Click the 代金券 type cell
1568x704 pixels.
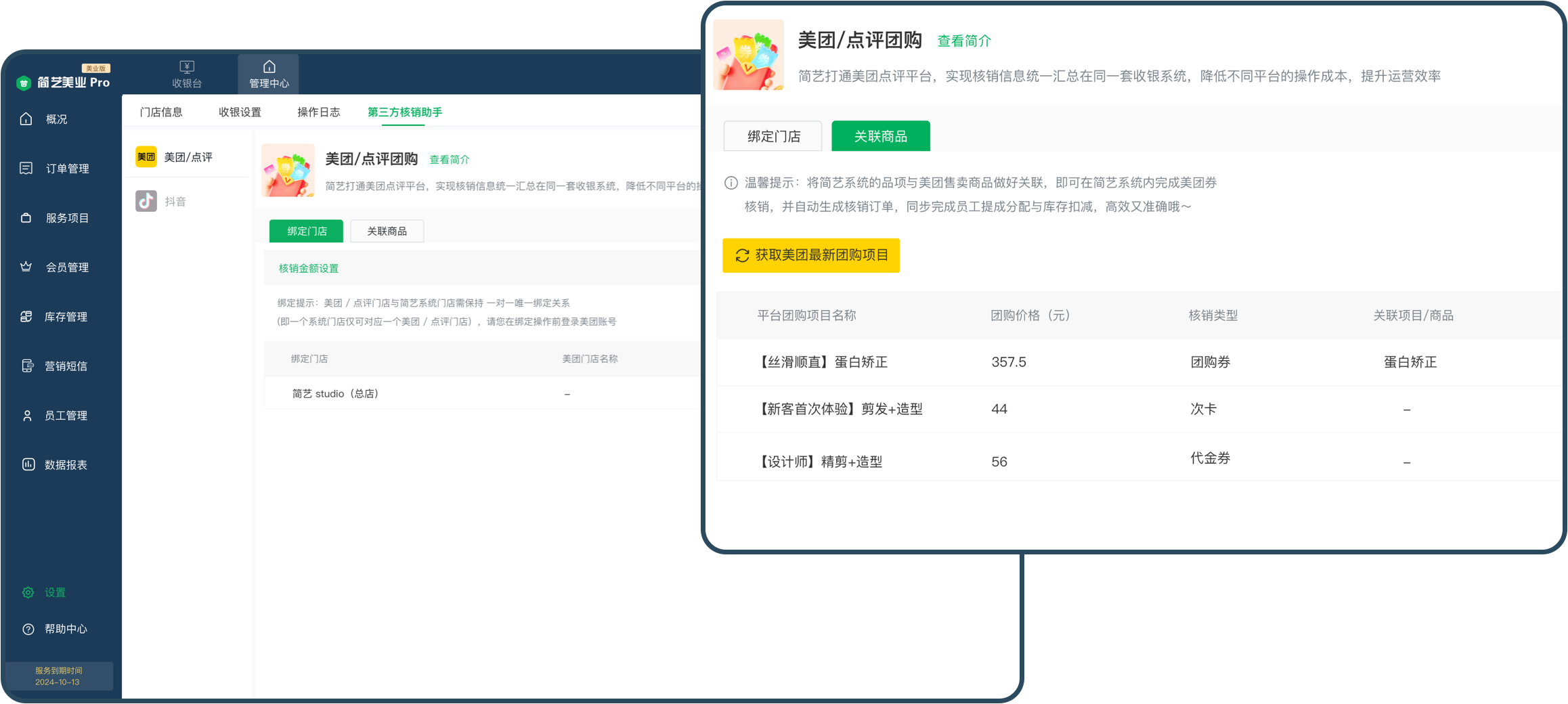point(1211,458)
